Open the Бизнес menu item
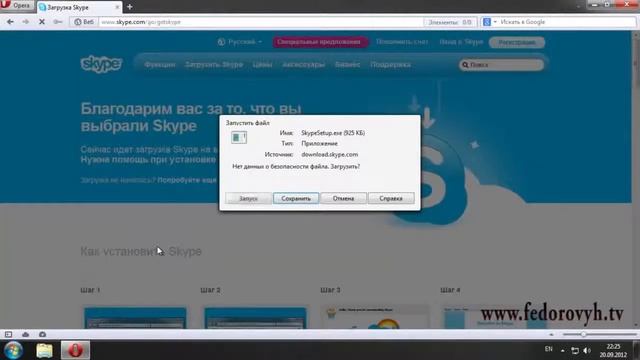This screenshot has height=360, width=640. pyautogui.click(x=347, y=64)
